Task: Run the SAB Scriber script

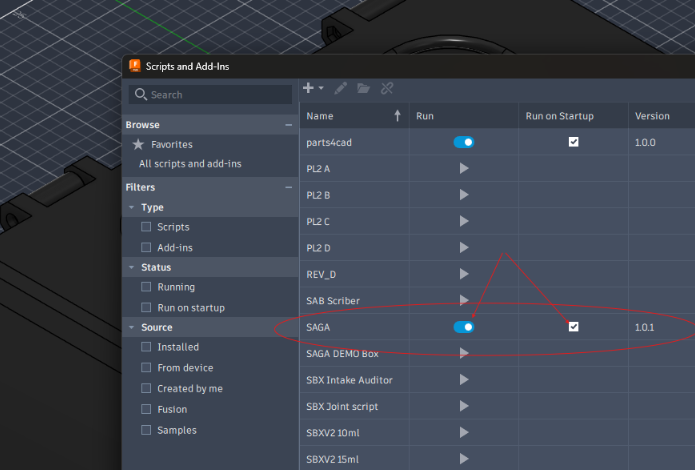Action: point(464,300)
